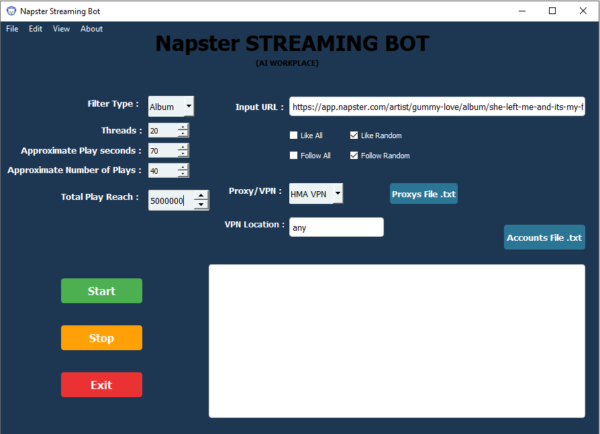The width and height of the screenshot is (600, 434).
Task: Click the Total Play Reach field
Action: (171, 200)
